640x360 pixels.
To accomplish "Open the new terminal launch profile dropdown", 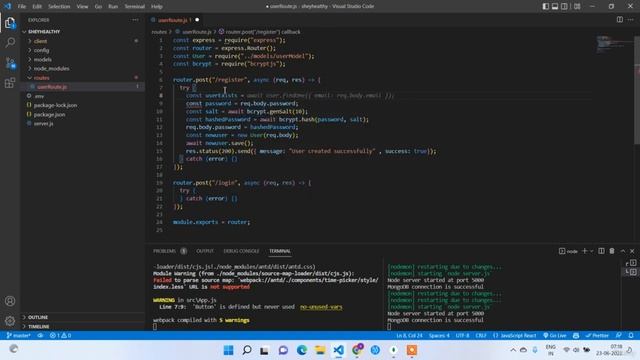I will (591, 251).
